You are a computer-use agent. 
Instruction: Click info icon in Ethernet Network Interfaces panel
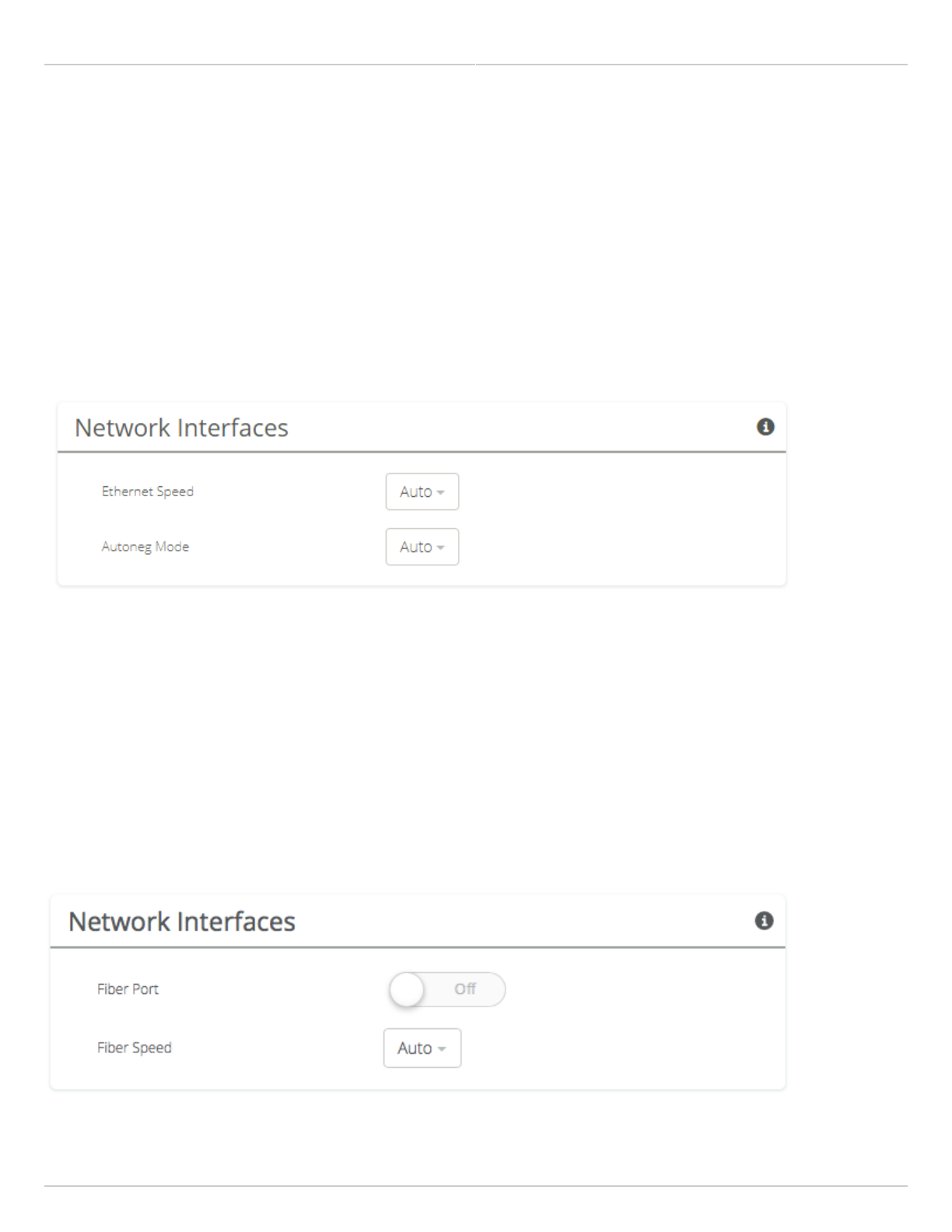click(765, 427)
